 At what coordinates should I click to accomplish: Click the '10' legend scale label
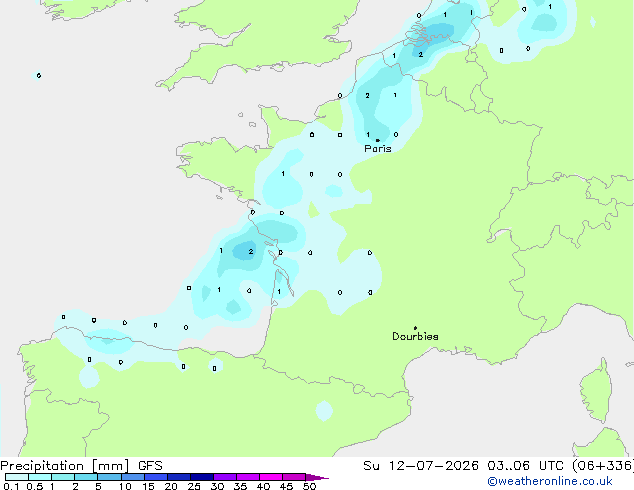coord(125,486)
